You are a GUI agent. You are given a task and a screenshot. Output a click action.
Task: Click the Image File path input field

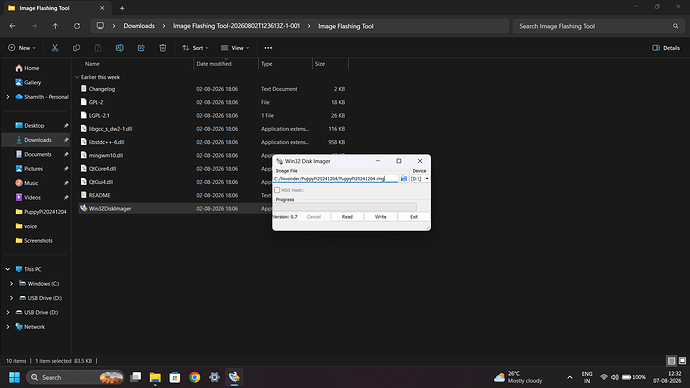coord(335,179)
